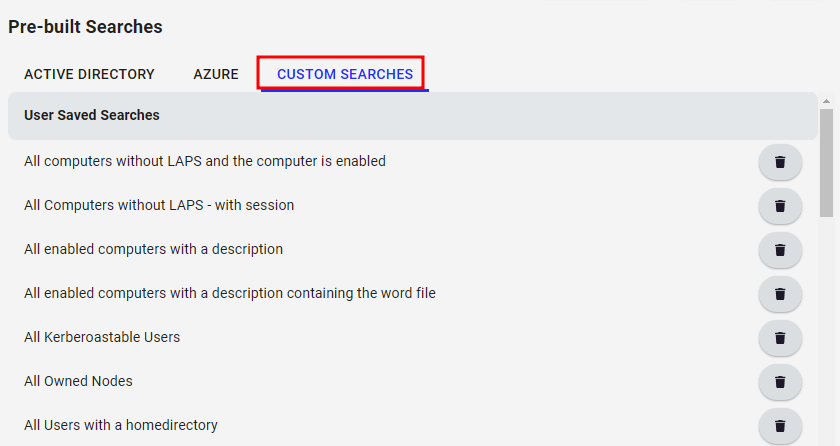Run 'All Computers without LAPS - with session' query
This screenshot has height=446, width=840.
tap(159, 205)
